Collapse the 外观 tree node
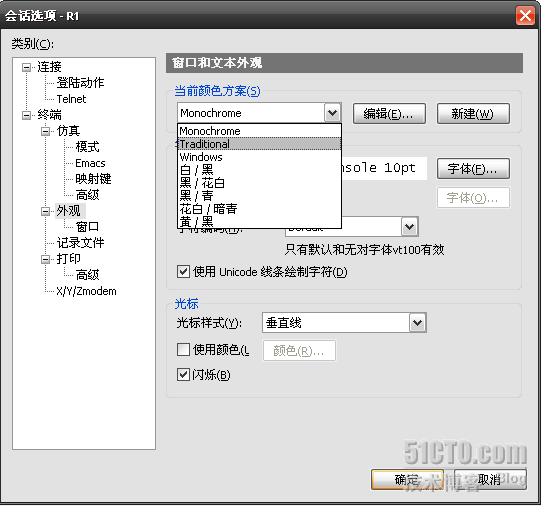 [x=46, y=211]
